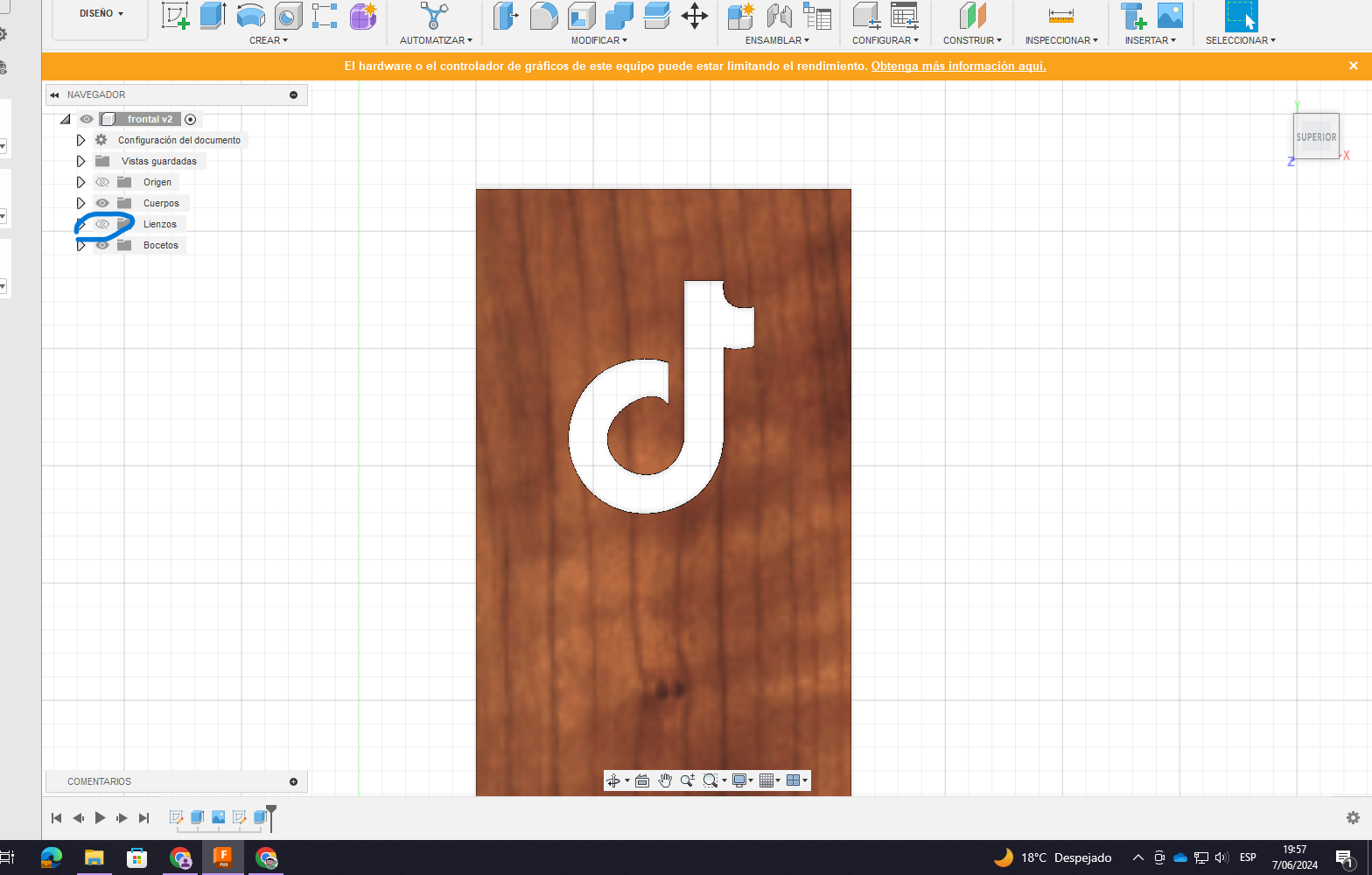Click the Zoom magnifier plus tool
Viewport: 1372px width, 875px height.
687,780
